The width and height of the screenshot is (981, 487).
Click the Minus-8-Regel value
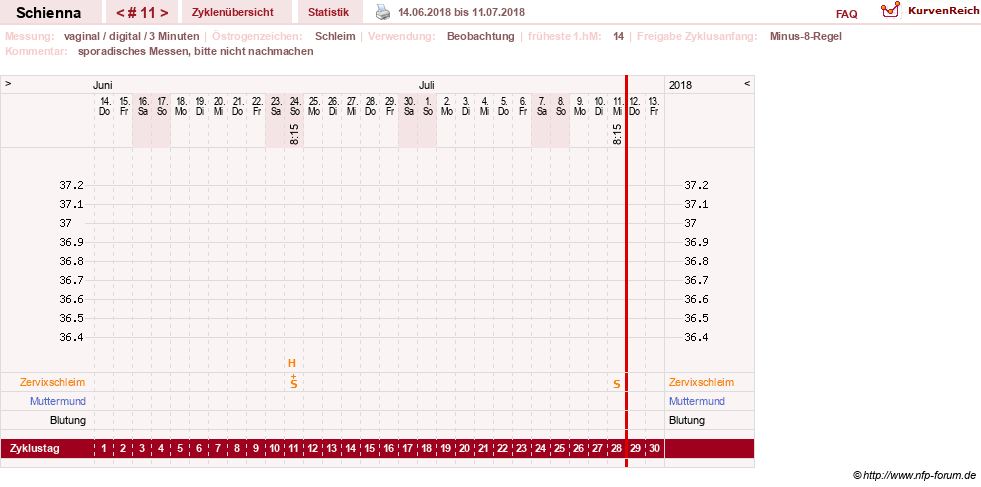click(806, 36)
